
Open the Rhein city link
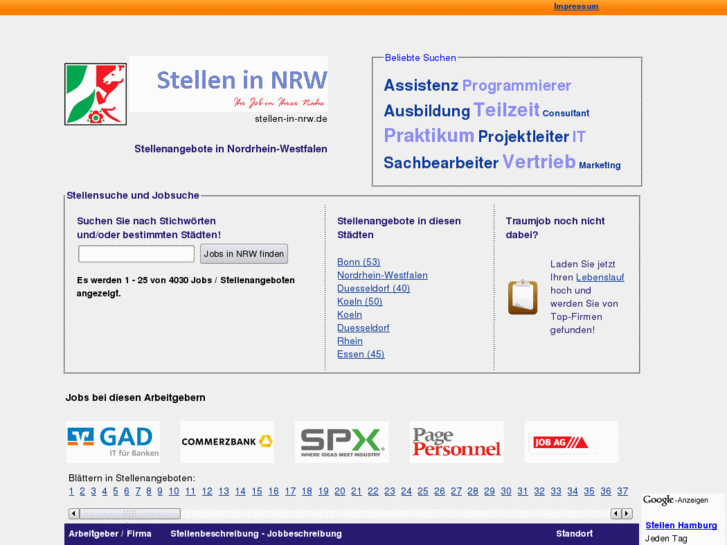[350, 341]
